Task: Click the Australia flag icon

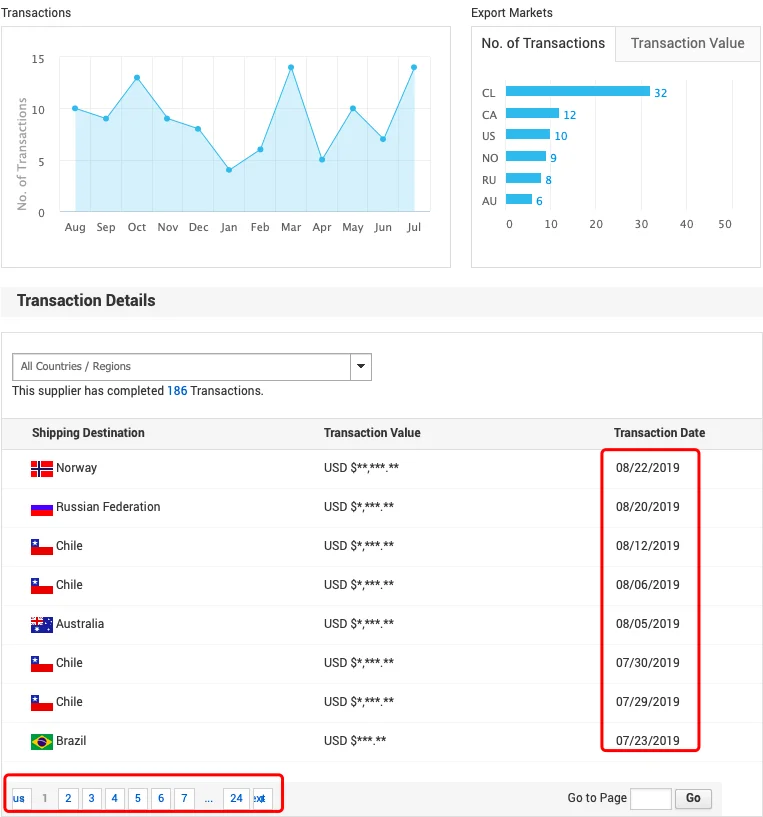Action: pos(41,624)
